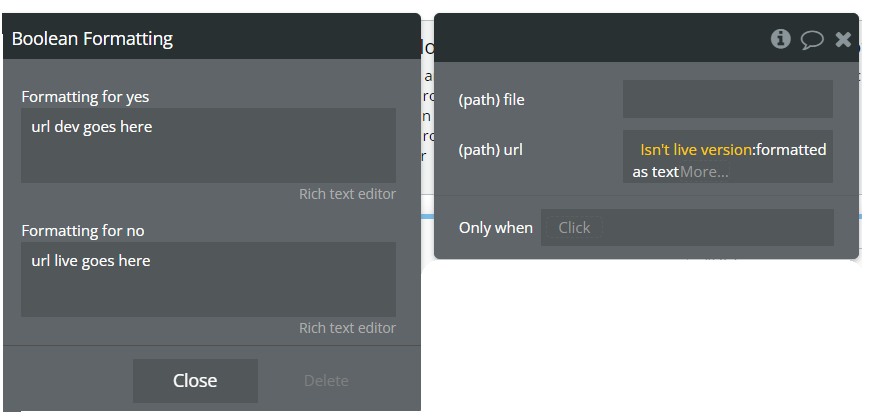The height and width of the screenshot is (414, 869).
Task: Click the greyed Delete button
Action: (326, 380)
